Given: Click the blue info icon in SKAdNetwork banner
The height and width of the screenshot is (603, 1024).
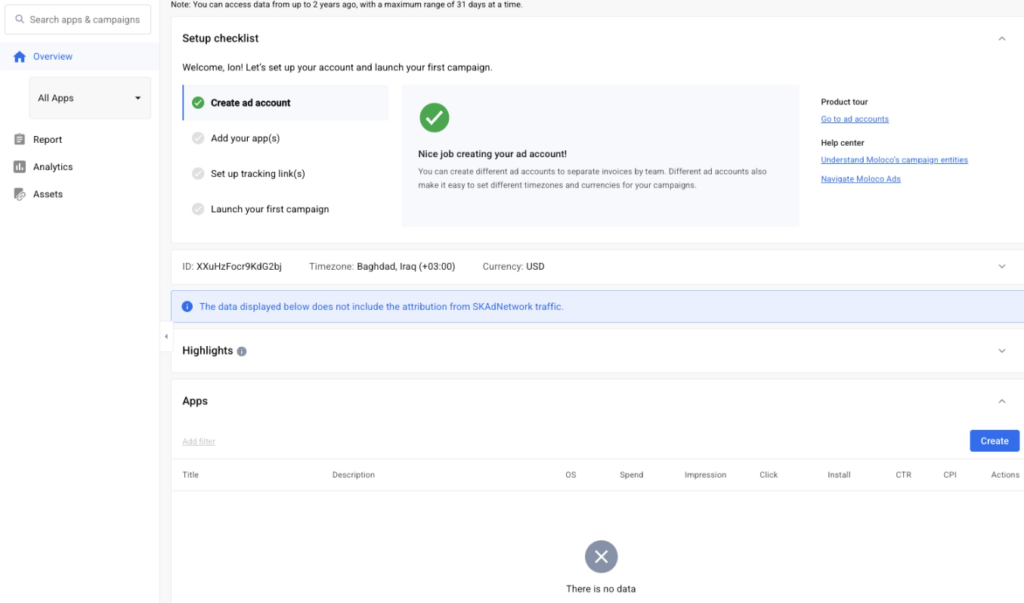Looking at the screenshot, I should pyautogui.click(x=187, y=307).
